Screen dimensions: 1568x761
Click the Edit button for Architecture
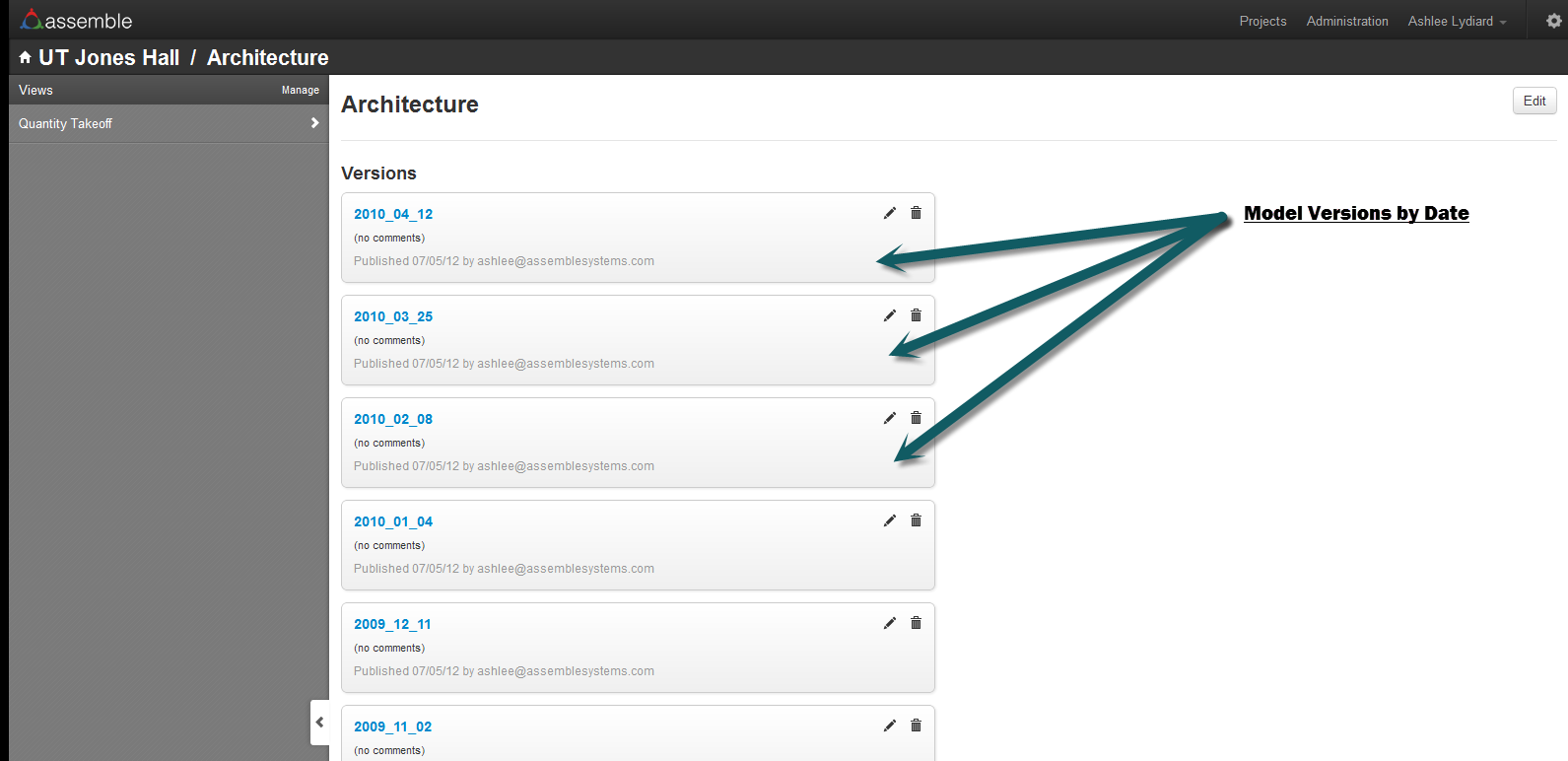coord(1534,101)
